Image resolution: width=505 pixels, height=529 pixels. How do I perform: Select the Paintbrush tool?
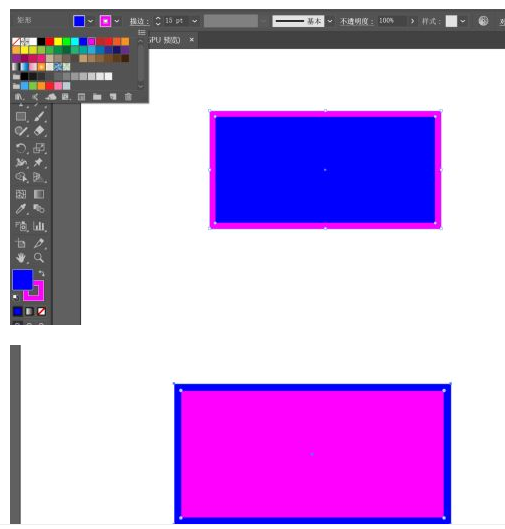(39, 116)
